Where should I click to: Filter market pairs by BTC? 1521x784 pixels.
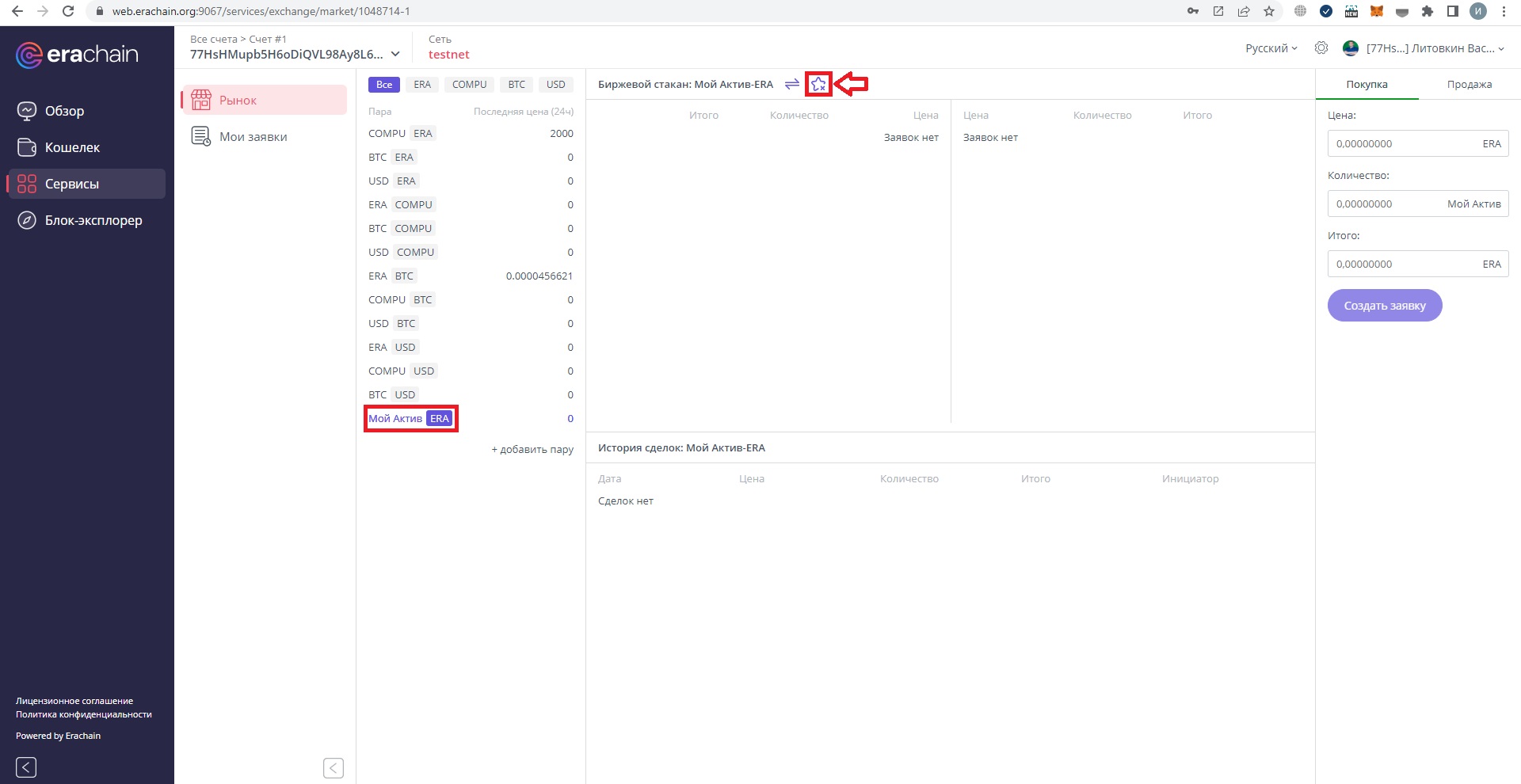click(x=517, y=85)
